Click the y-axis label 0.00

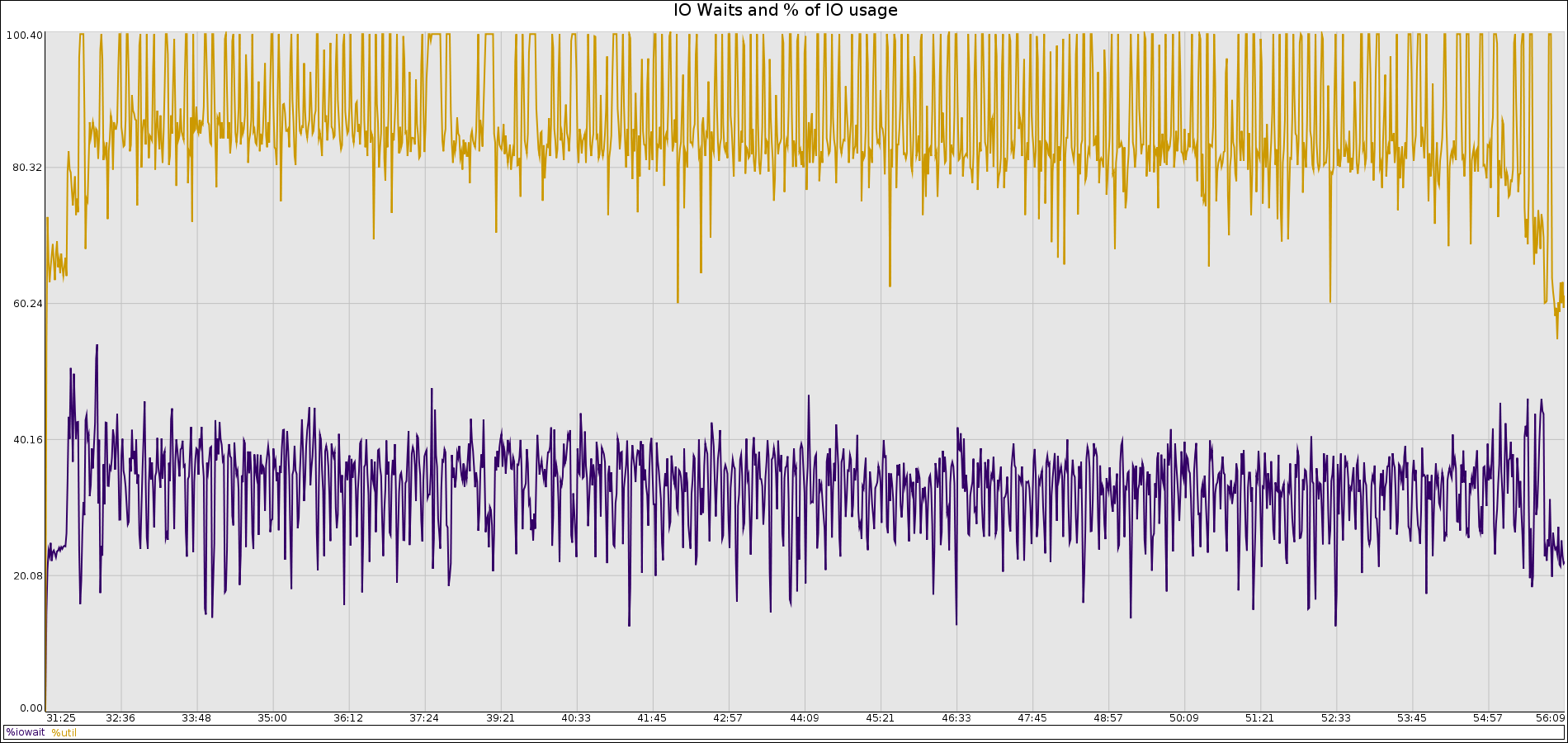pyautogui.click(x=31, y=708)
